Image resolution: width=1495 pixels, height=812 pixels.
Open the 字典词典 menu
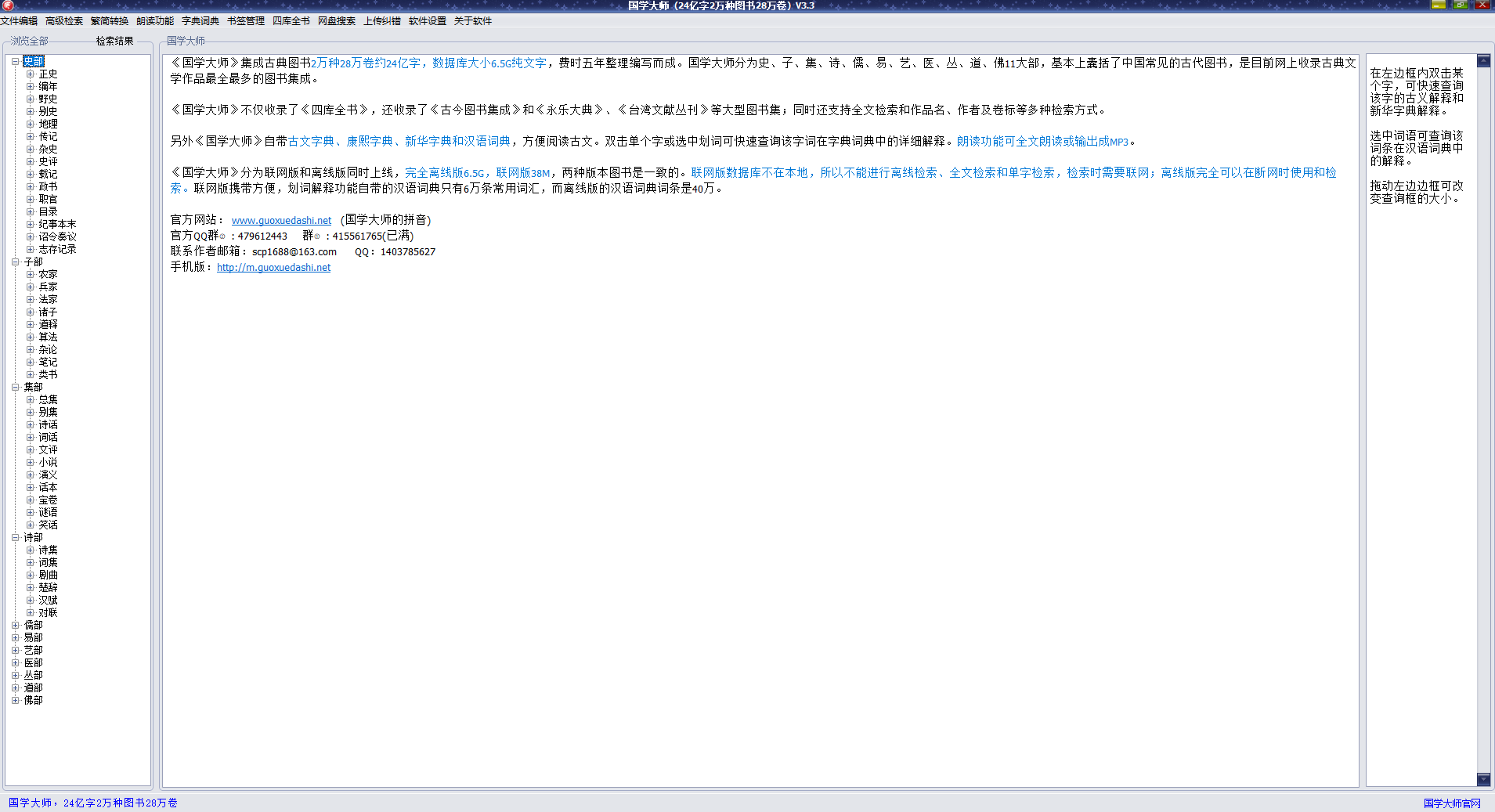(200, 21)
